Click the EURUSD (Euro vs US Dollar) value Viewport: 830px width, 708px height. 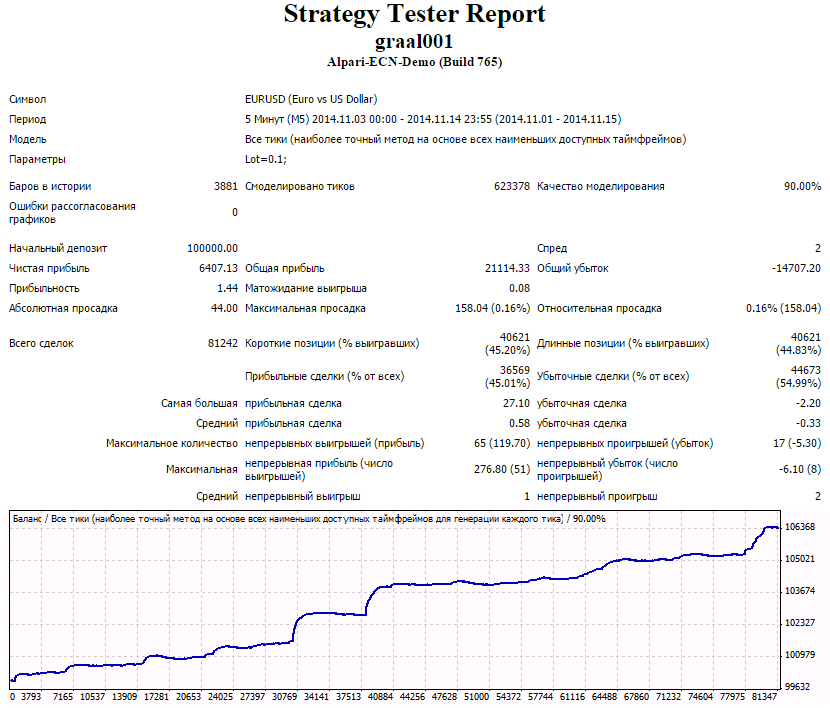pos(311,99)
